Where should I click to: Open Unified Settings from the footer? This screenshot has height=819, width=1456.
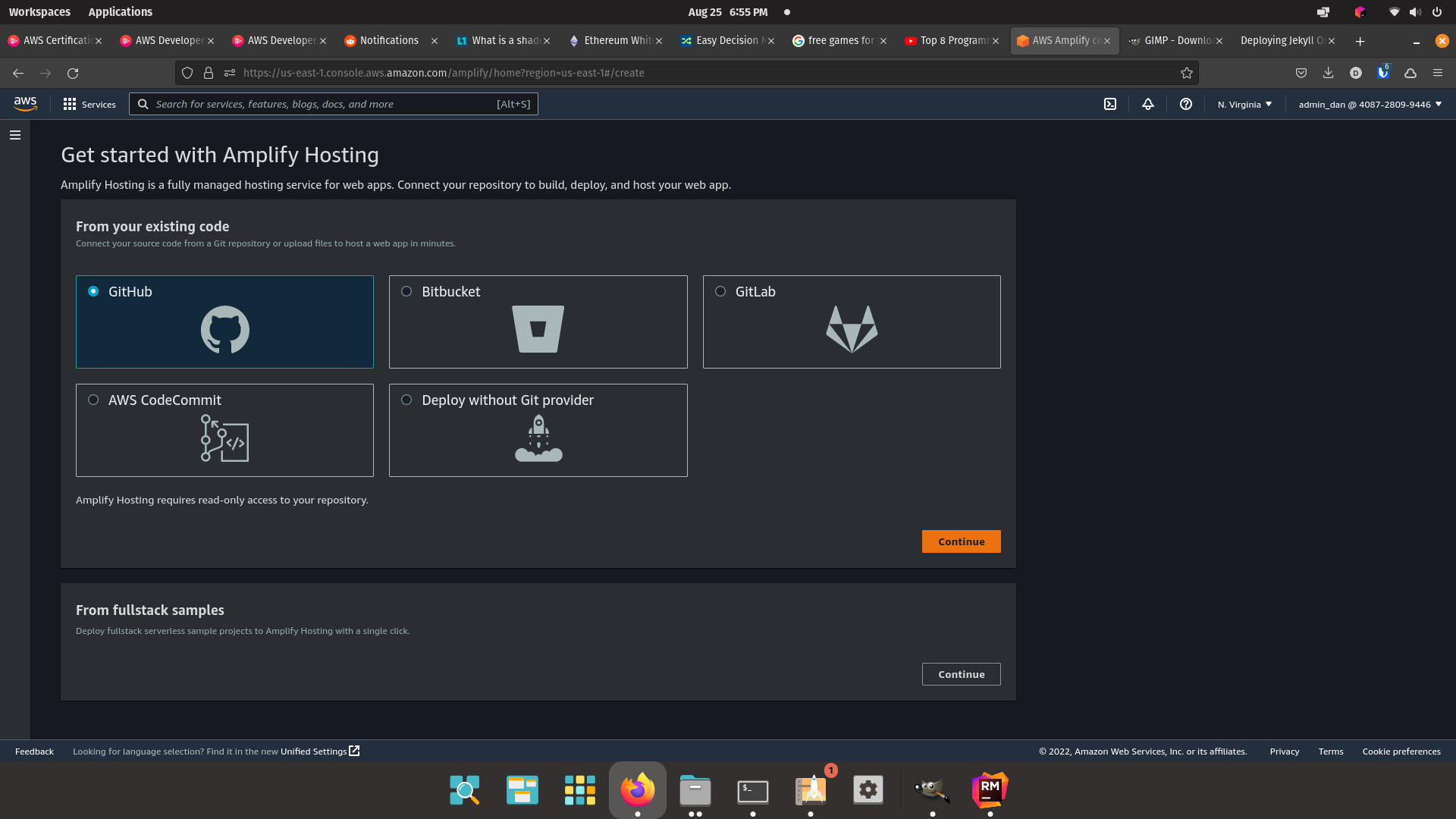coord(313,752)
